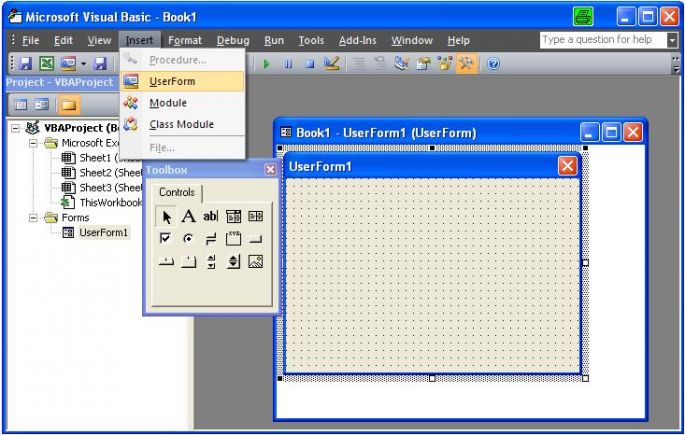This screenshot has width=685, height=435.
Task: Open the help question box dropdown arrow
Action: [672, 40]
